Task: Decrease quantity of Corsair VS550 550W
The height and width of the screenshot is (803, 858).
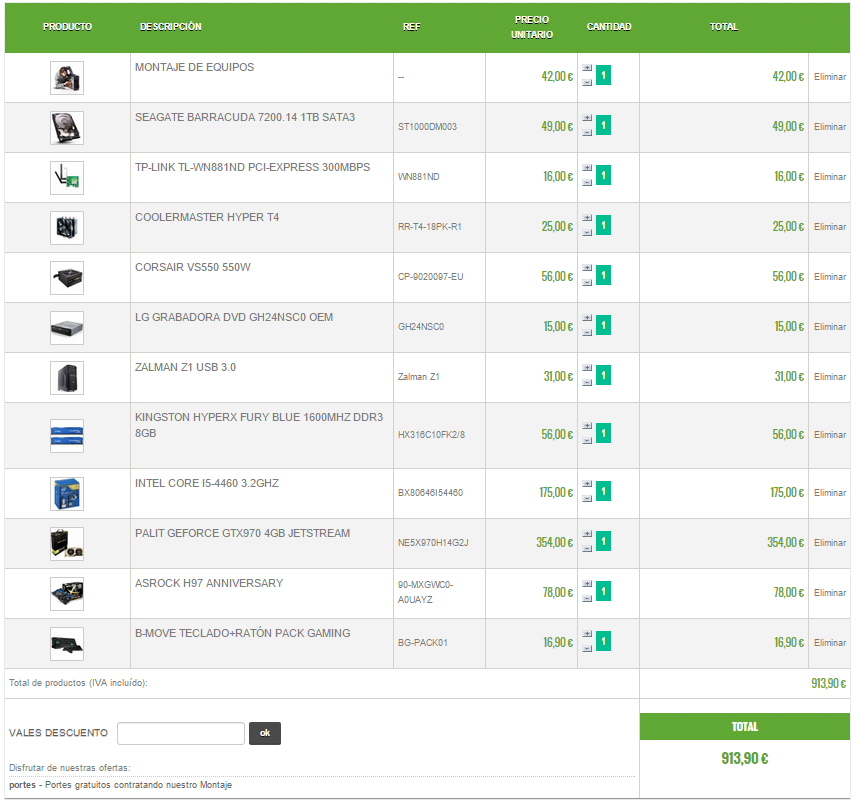Action: pos(587,282)
